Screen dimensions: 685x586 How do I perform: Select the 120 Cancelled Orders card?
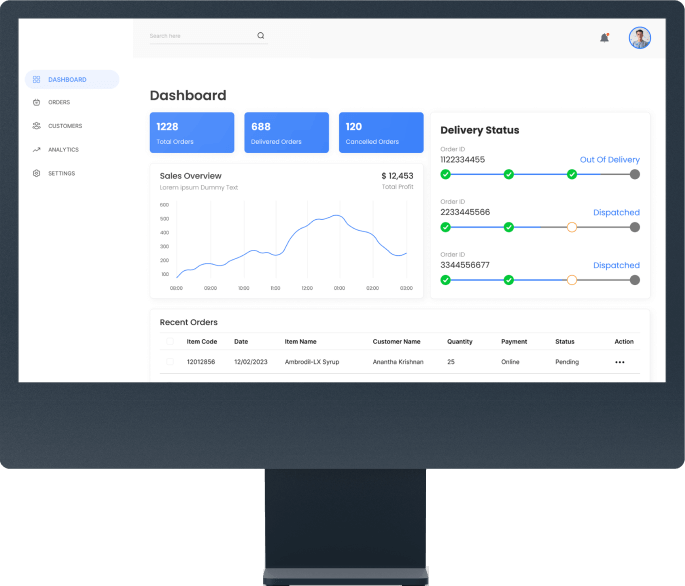coord(381,132)
